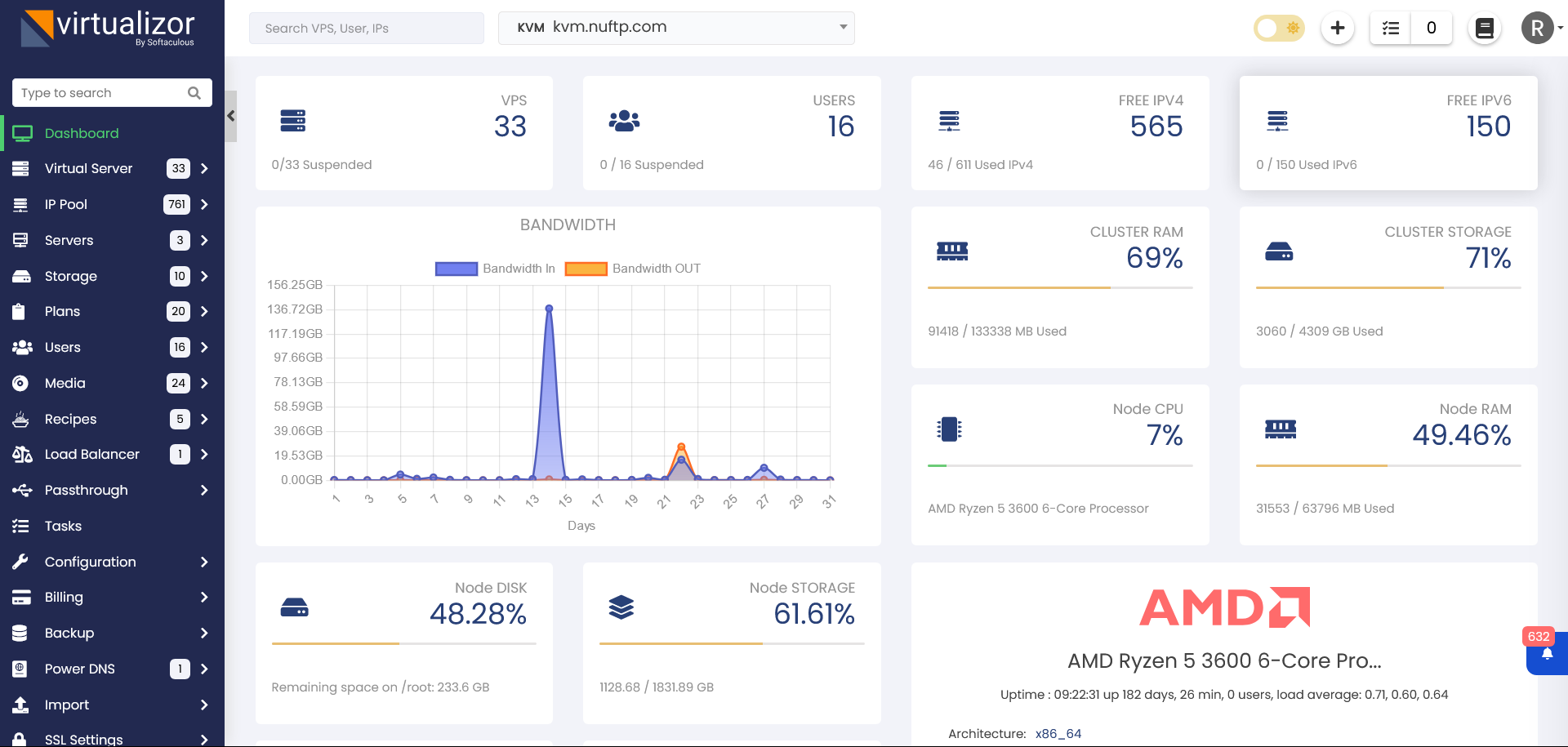Click the Cluster RAM usage progress bar
This screenshot has width=1568, height=747.
(1059, 287)
